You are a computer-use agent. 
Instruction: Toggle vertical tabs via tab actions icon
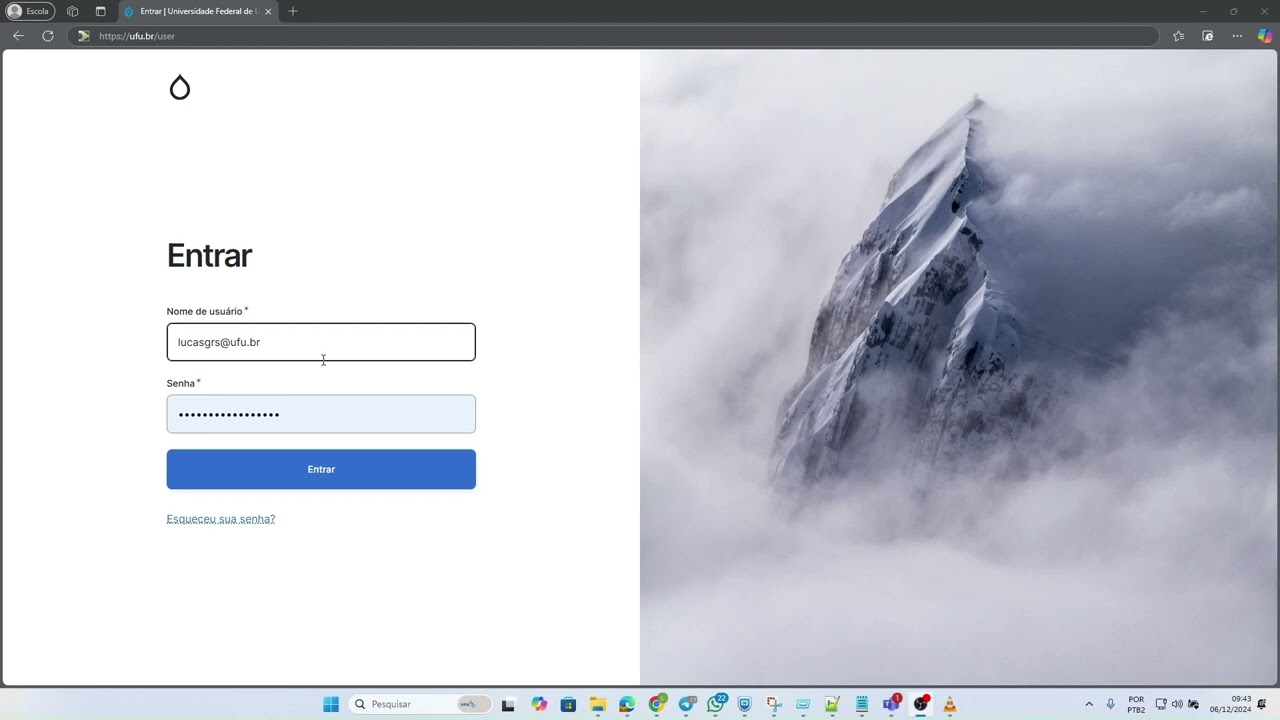click(100, 11)
